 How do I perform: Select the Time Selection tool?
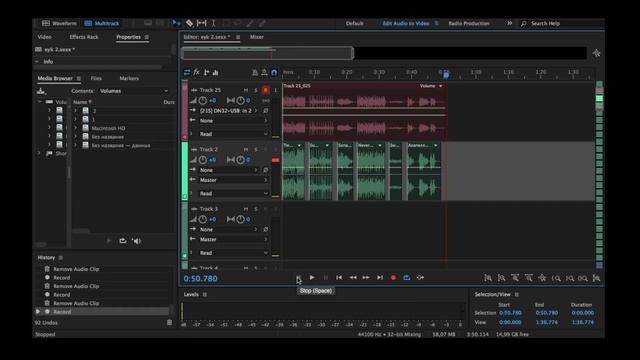coord(213,23)
